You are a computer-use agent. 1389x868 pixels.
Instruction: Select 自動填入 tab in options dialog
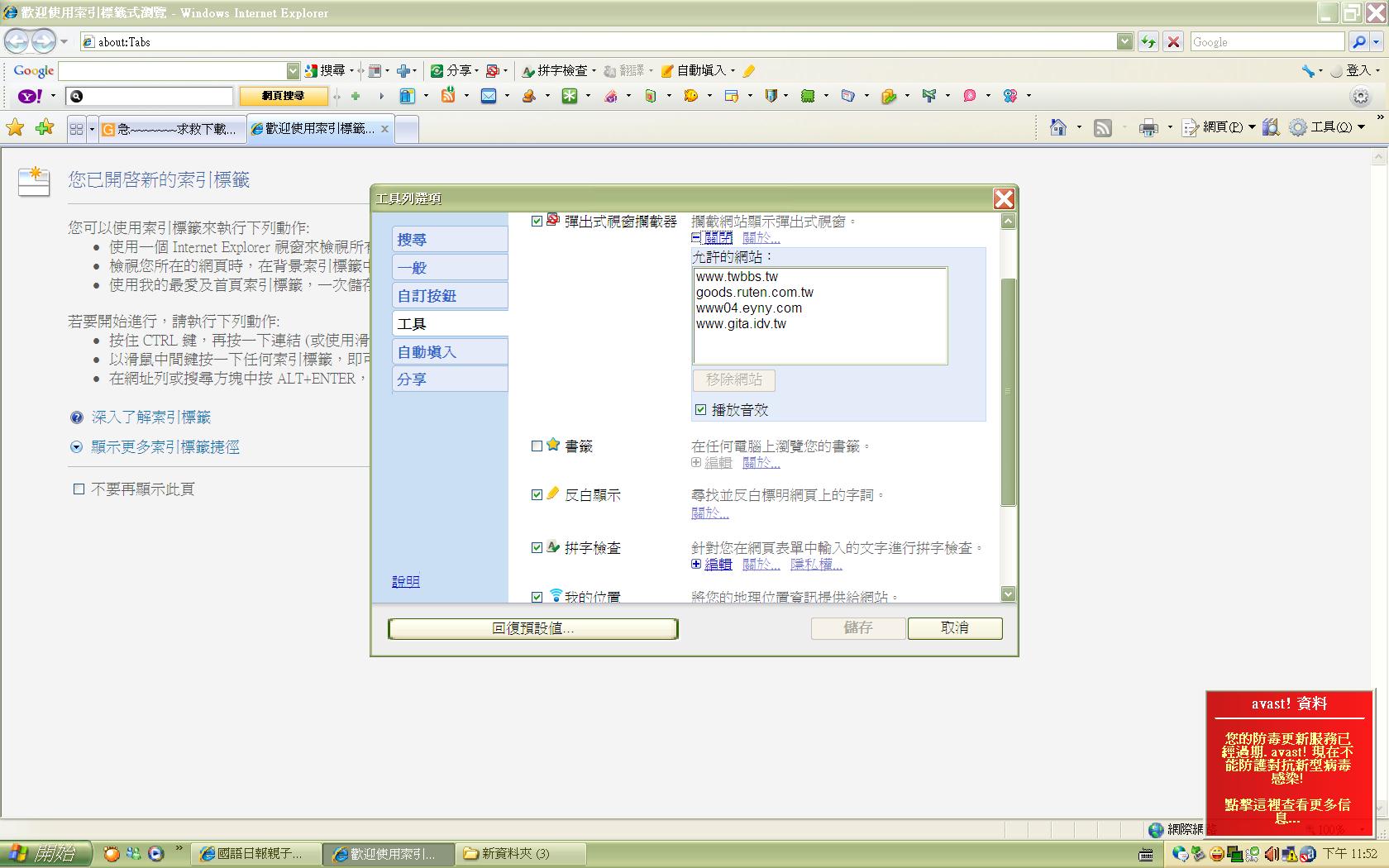pos(450,352)
